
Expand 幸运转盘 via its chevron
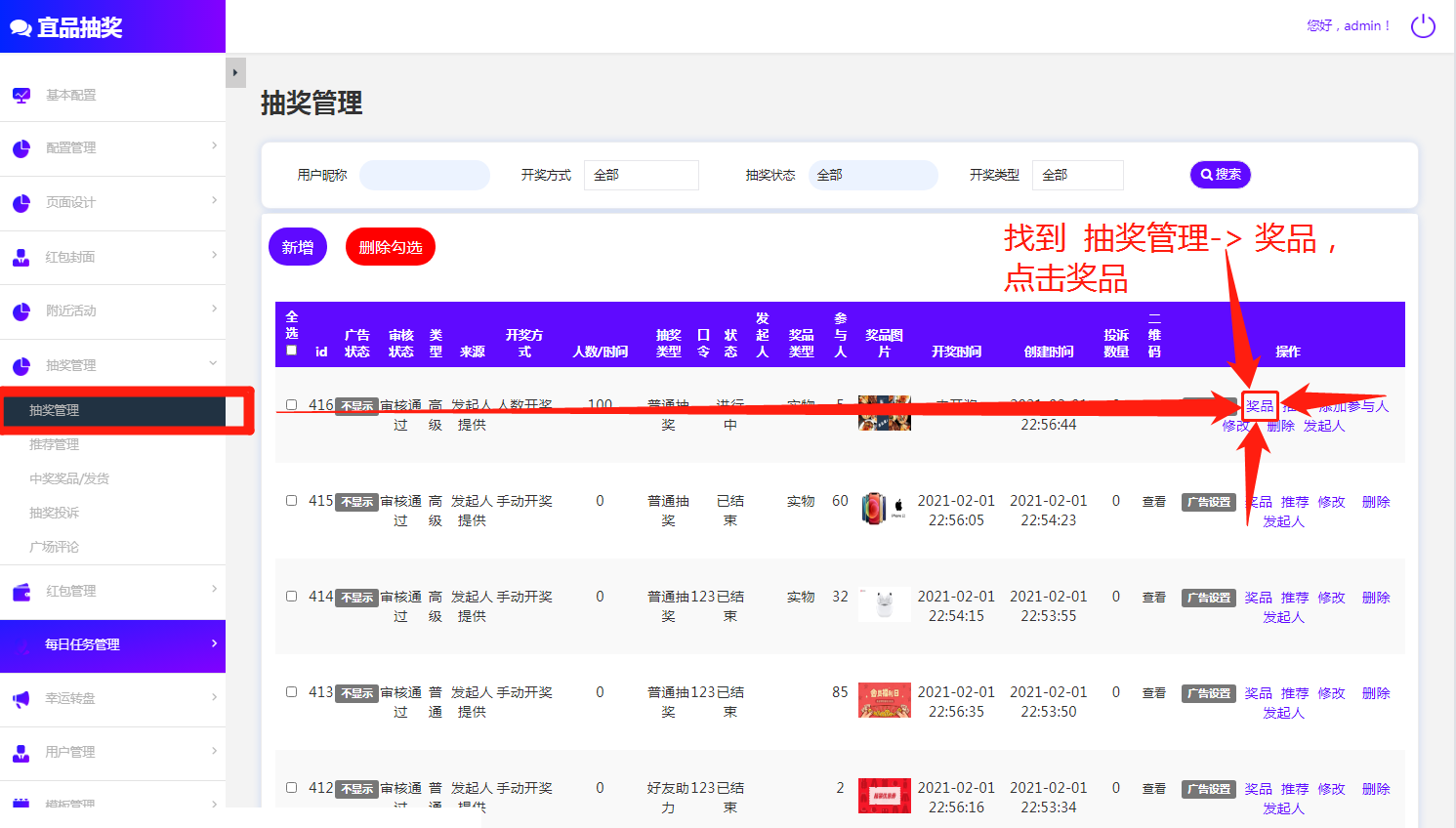coord(215,696)
